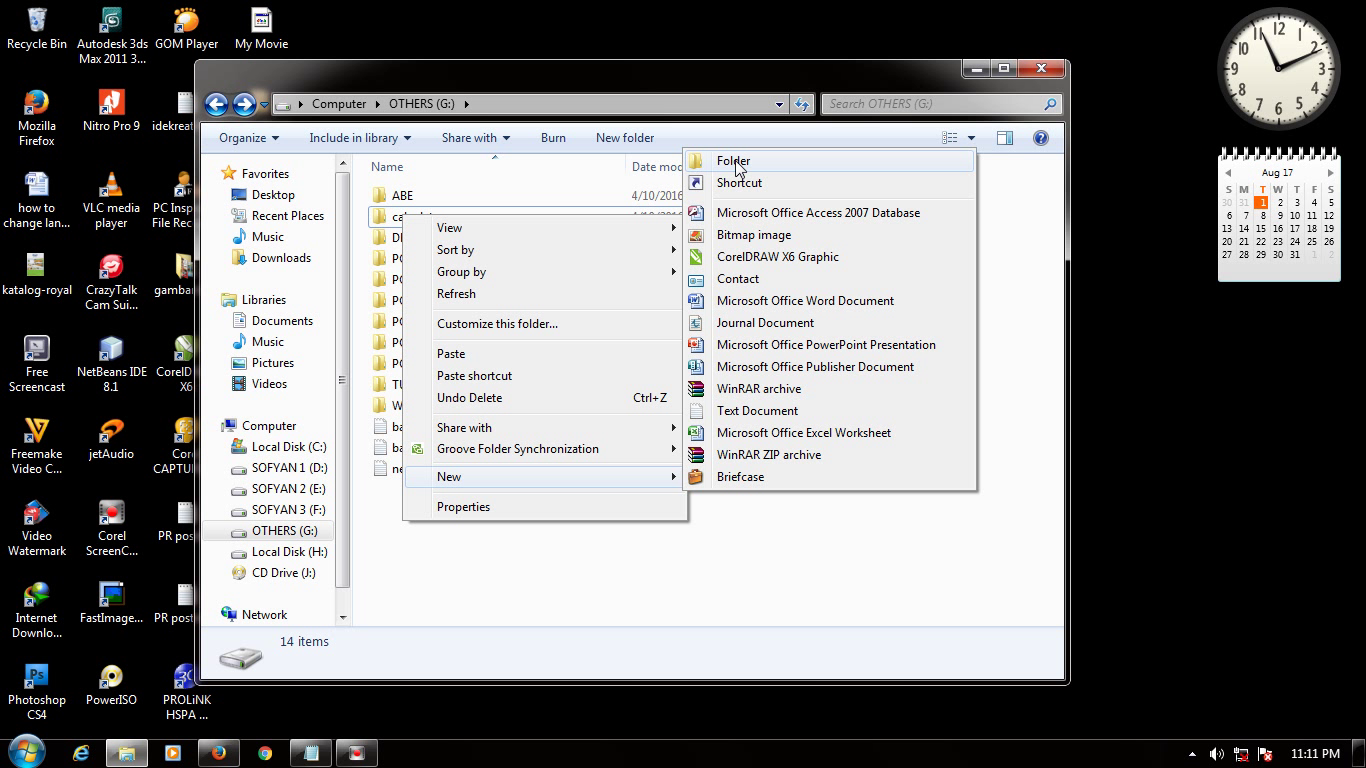Open recent pages dropdown near Forward
The width and height of the screenshot is (1366, 768).
(264, 104)
